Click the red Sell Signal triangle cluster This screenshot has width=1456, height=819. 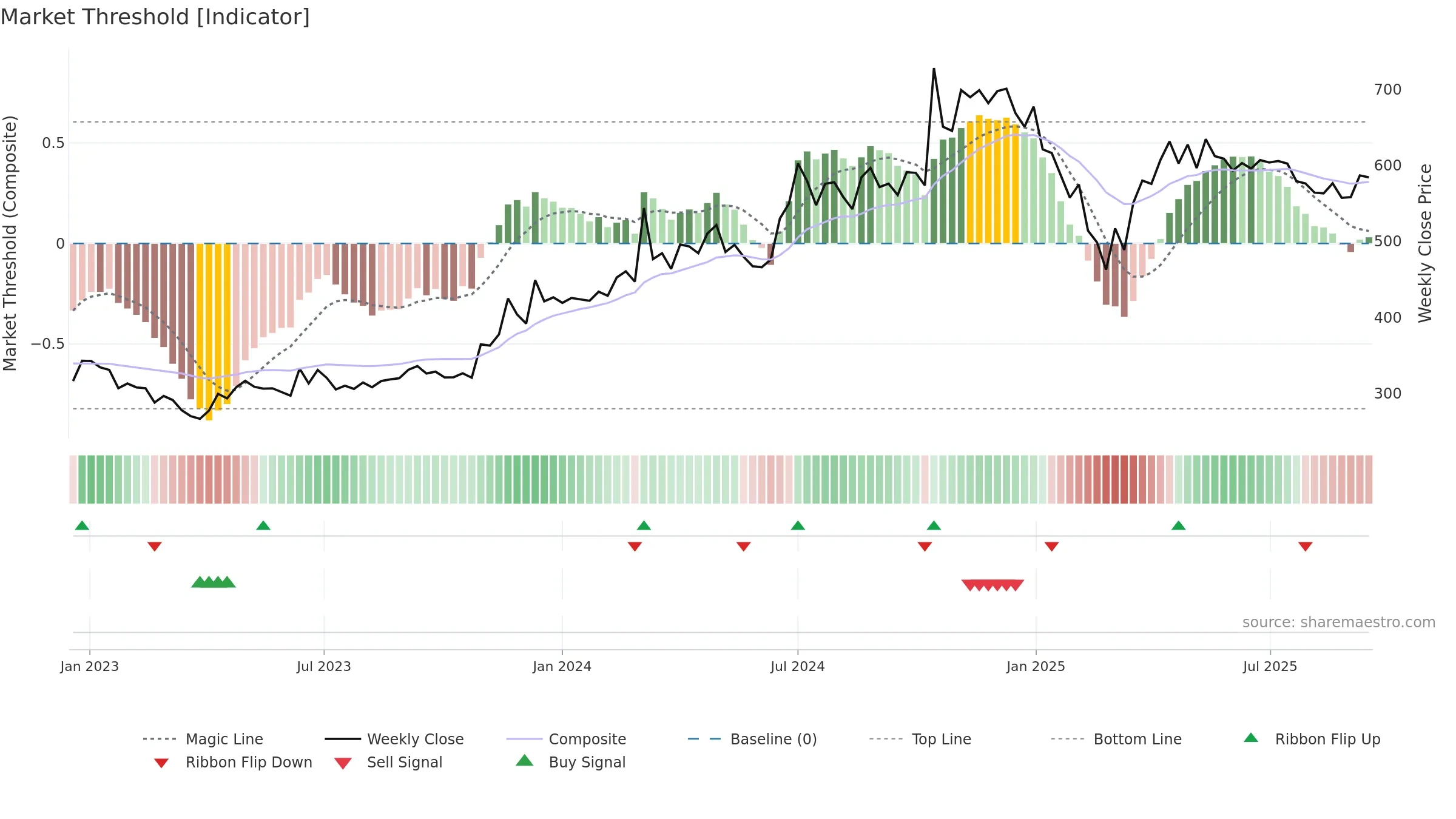pyautogui.click(x=993, y=585)
